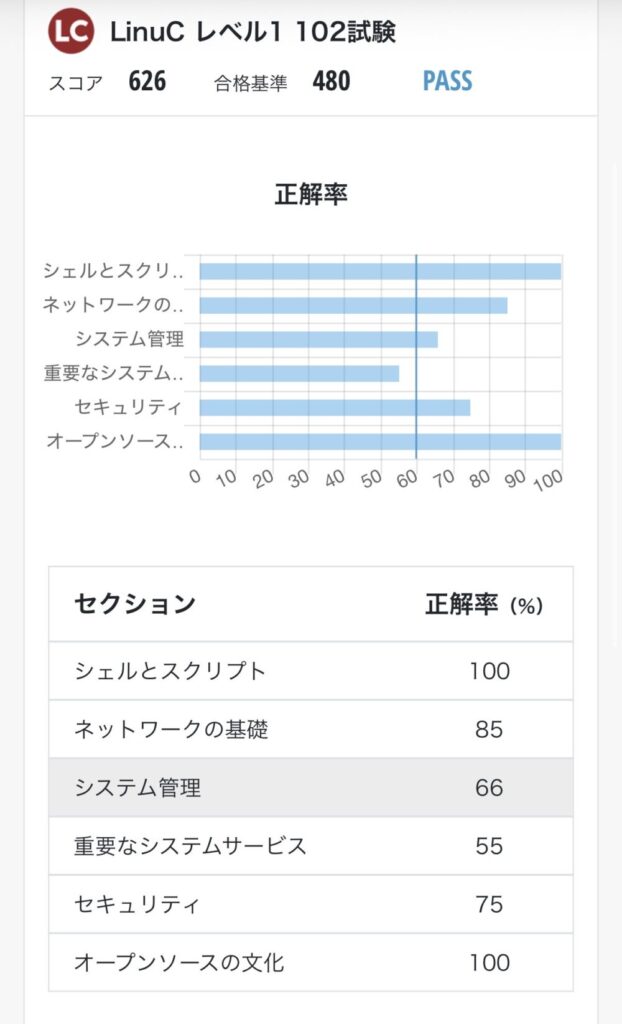Click the red LC logo icon
The image size is (622, 1024).
pos(70,32)
